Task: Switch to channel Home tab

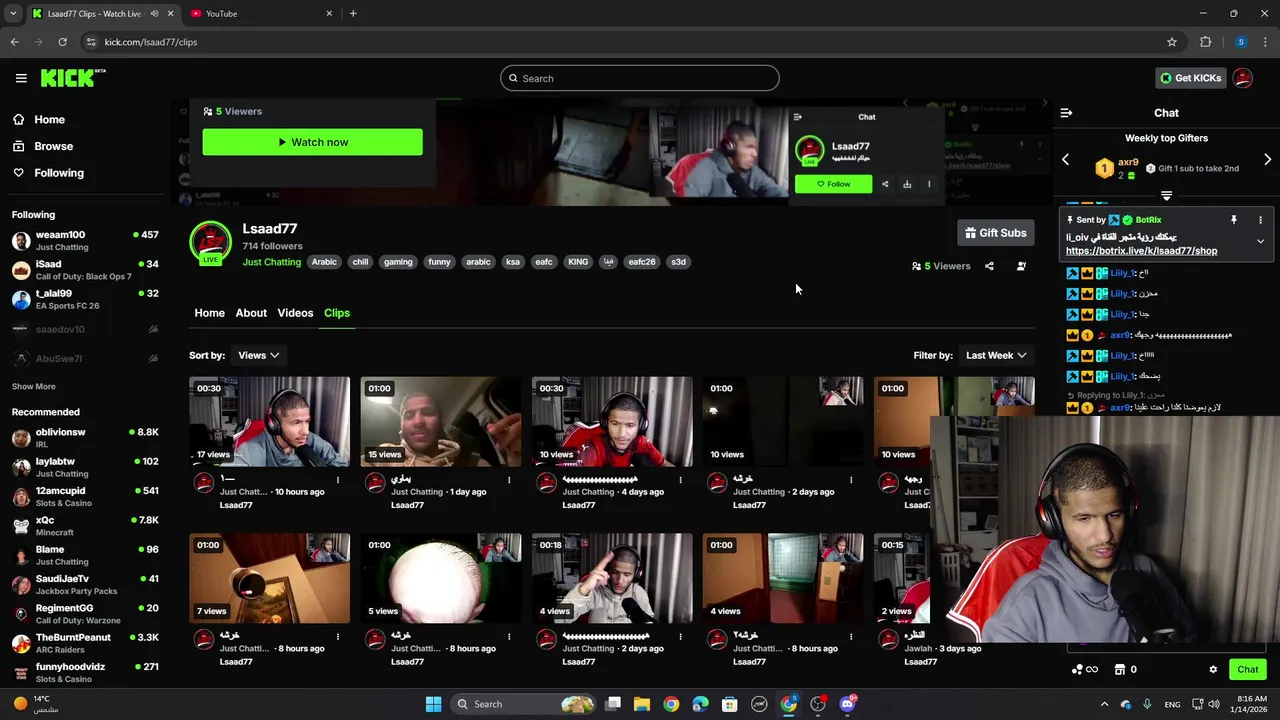Action: point(209,313)
